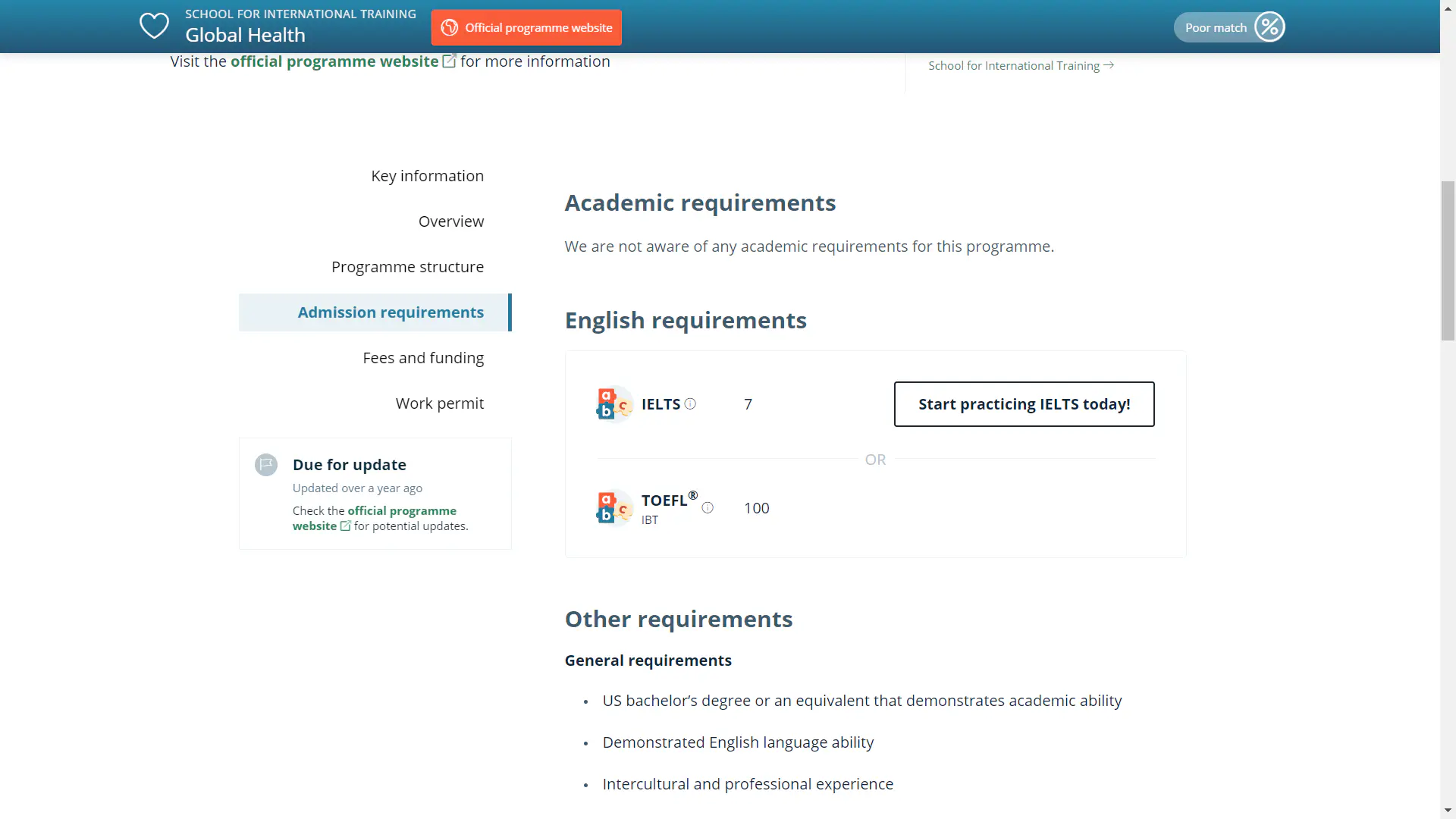Click the TOEFL abc-blocks logo
1456x819 pixels.
(x=613, y=507)
